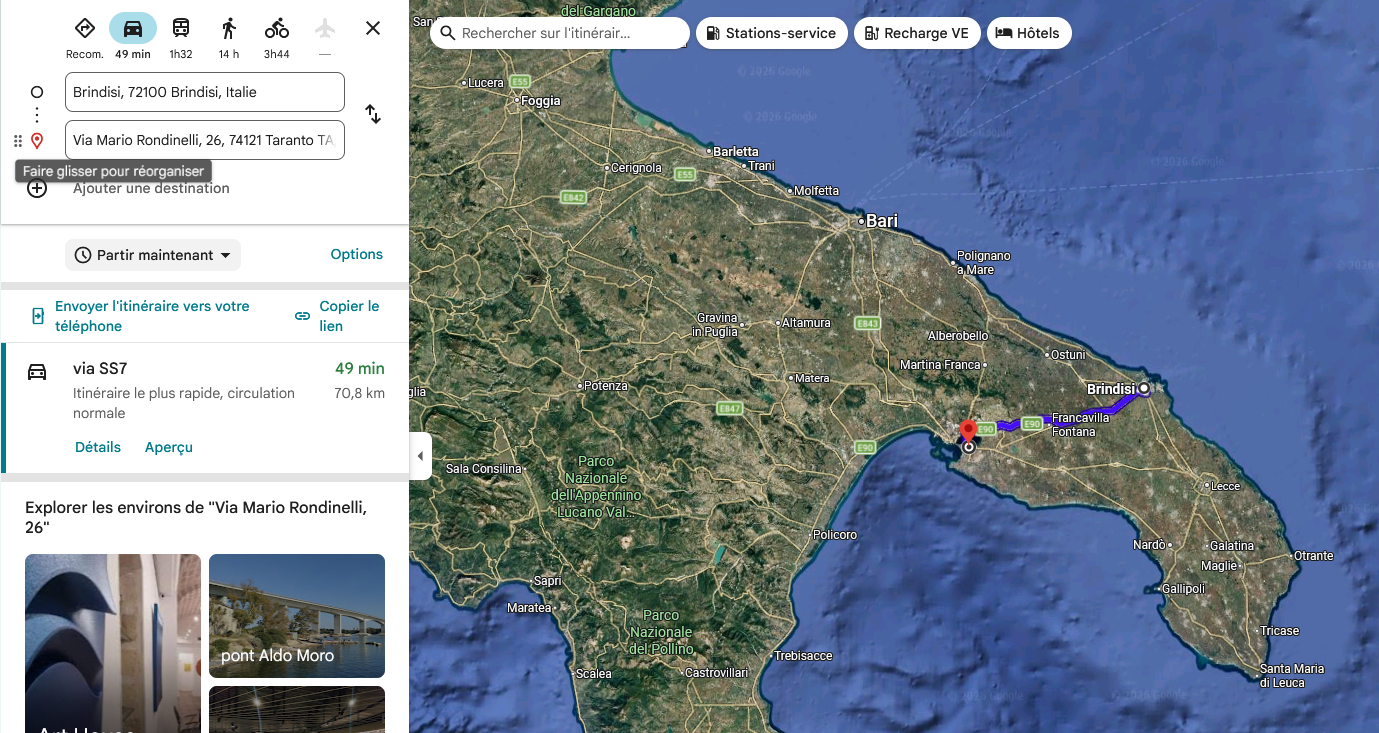Image resolution: width=1379 pixels, height=733 pixels.
Task: Select the flight travel mode icon
Action: tap(325, 28)
